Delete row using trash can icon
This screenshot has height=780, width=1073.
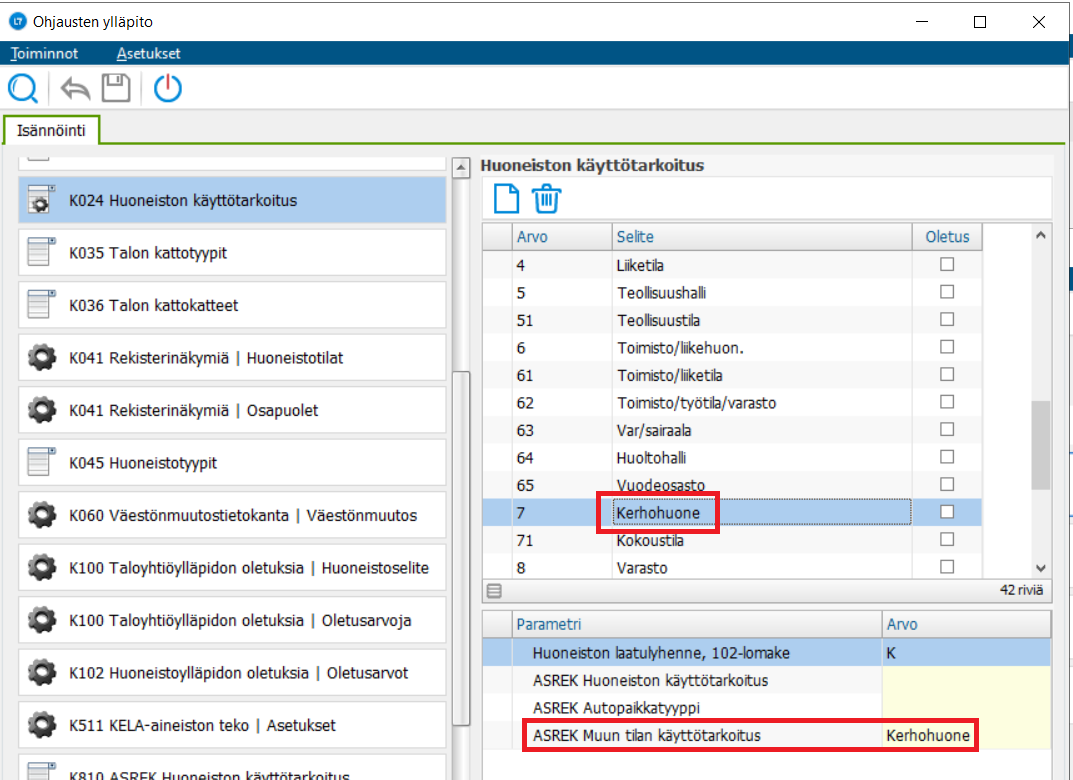click(546, 199)
